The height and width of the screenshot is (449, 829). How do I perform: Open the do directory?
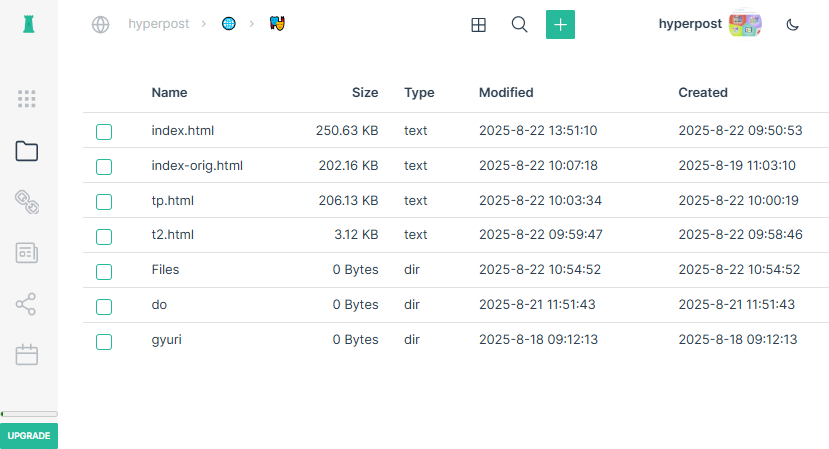click(159, 305)
